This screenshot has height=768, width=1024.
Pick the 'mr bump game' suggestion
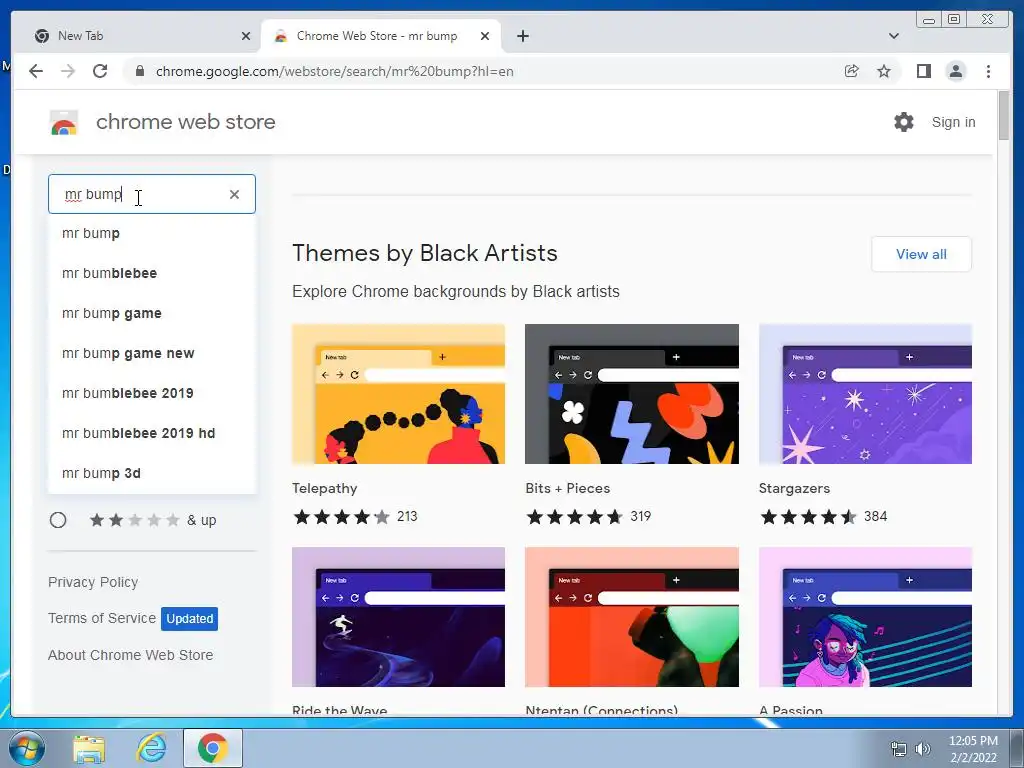(x=152, y=313)
